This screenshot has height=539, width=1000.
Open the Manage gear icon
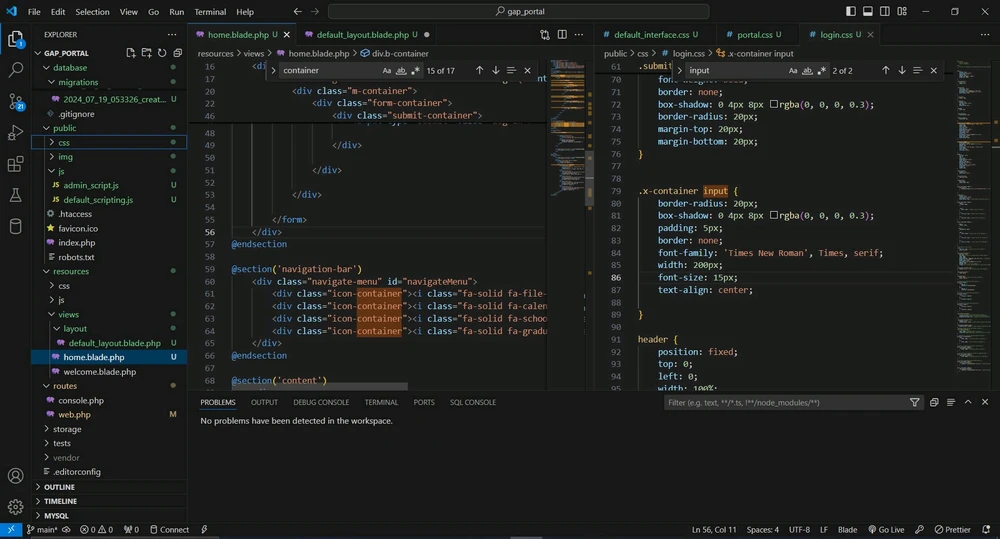click(x=15, y=507)
